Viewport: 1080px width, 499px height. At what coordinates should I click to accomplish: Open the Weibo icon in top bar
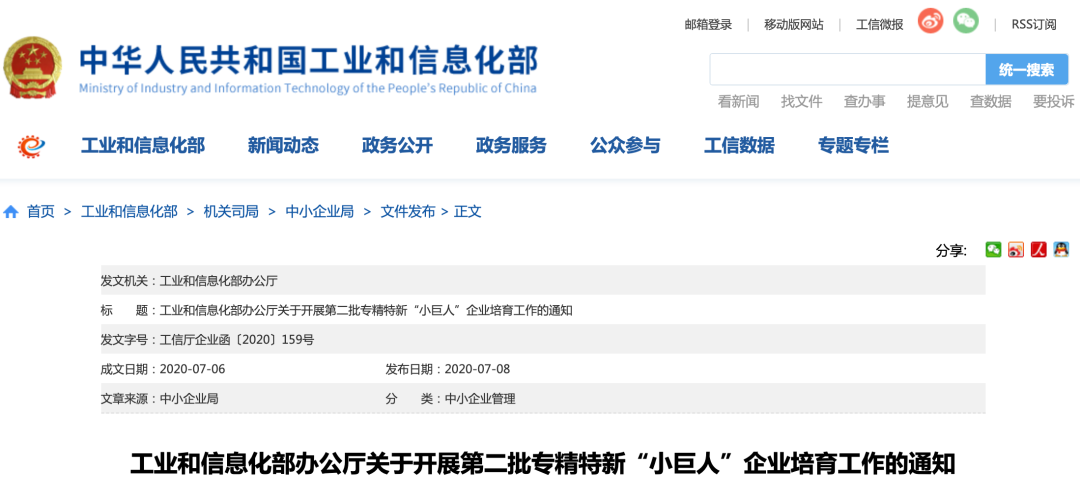pyautogui.click(x=930, y=21)
